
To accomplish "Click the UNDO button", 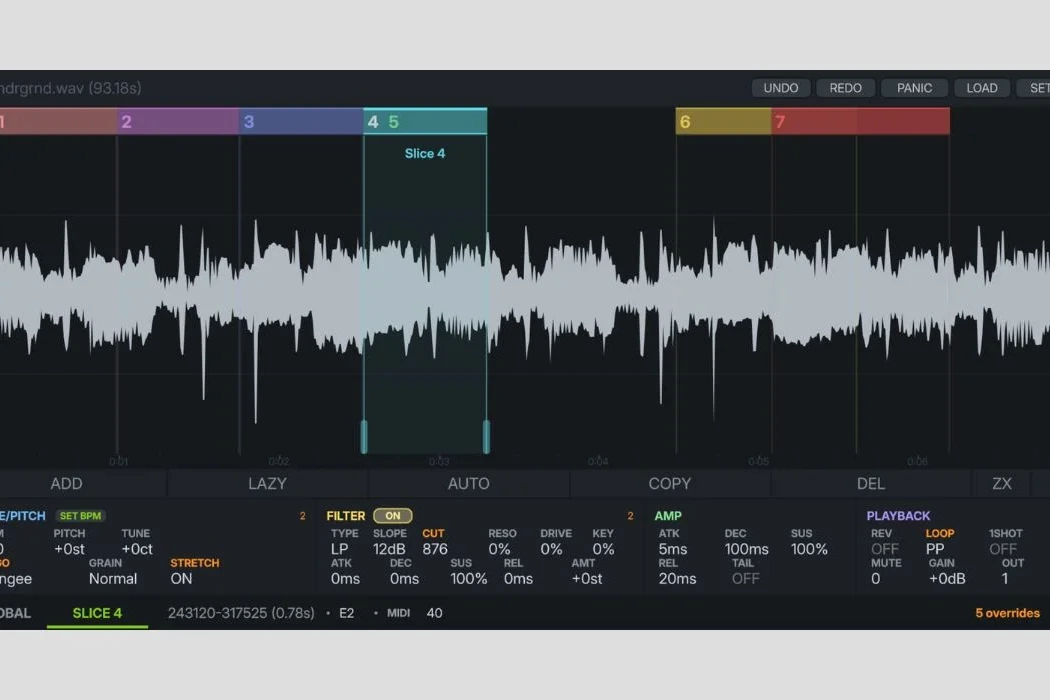I will pos(780,88).
